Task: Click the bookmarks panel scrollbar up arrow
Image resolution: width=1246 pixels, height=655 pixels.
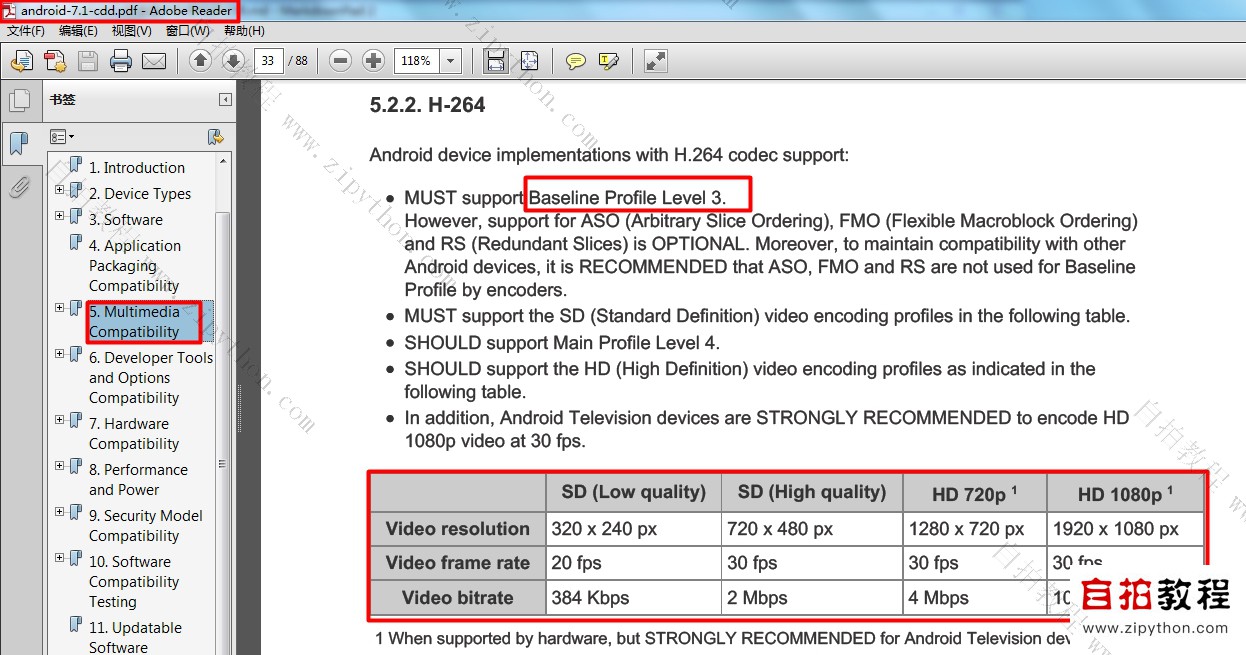Action: click(223, 161)
